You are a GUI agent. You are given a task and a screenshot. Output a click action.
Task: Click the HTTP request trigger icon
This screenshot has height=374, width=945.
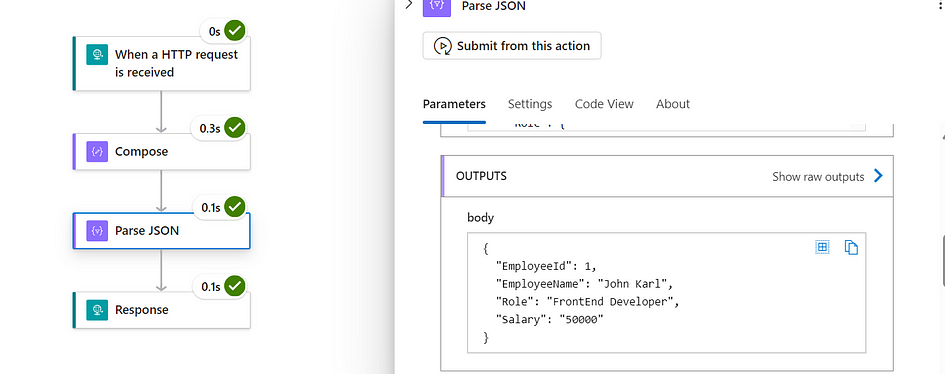tap(96, 55)
